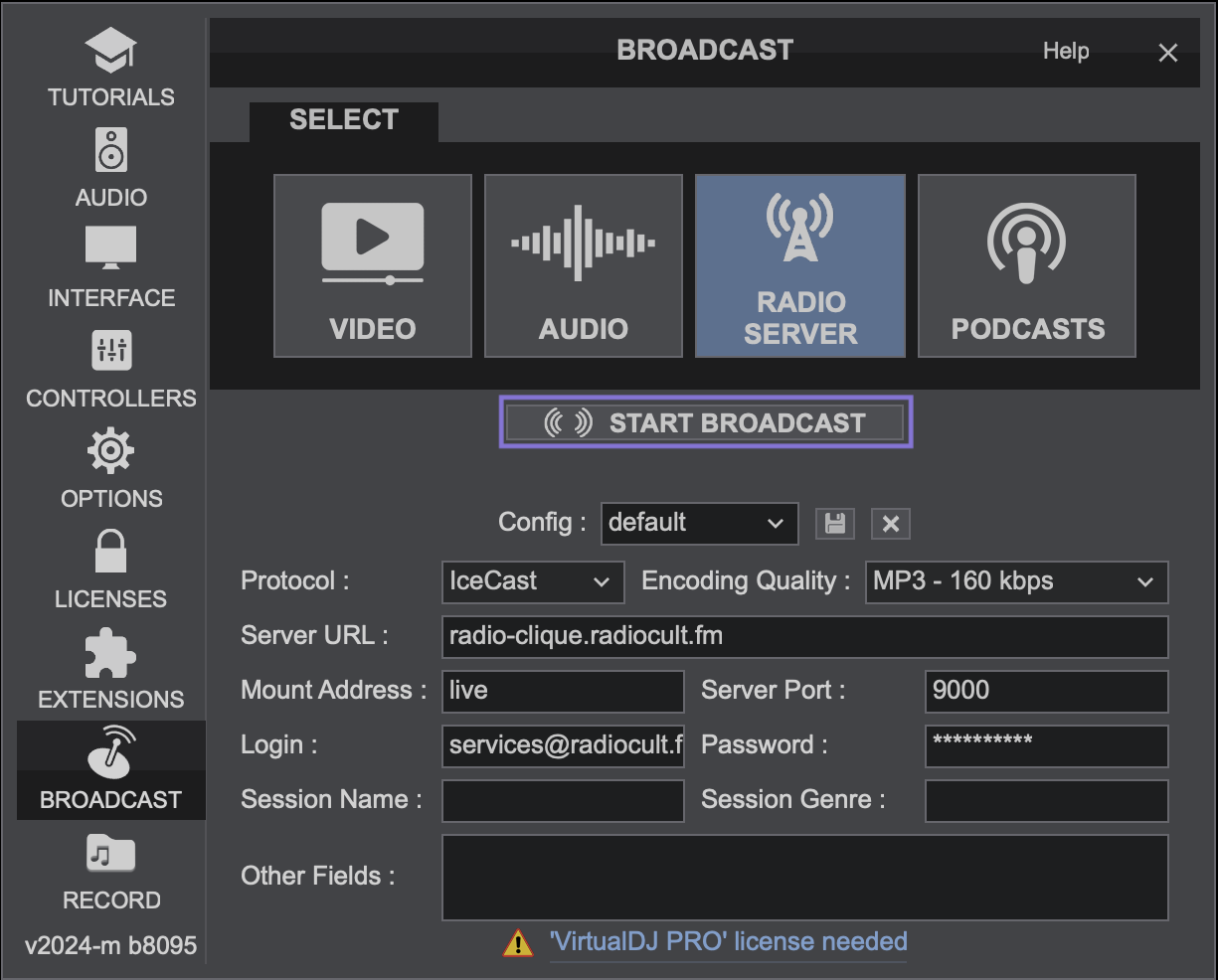This screenshot has height=980, width=1218.
Task: Open the Record folder section
Action: 110,873
